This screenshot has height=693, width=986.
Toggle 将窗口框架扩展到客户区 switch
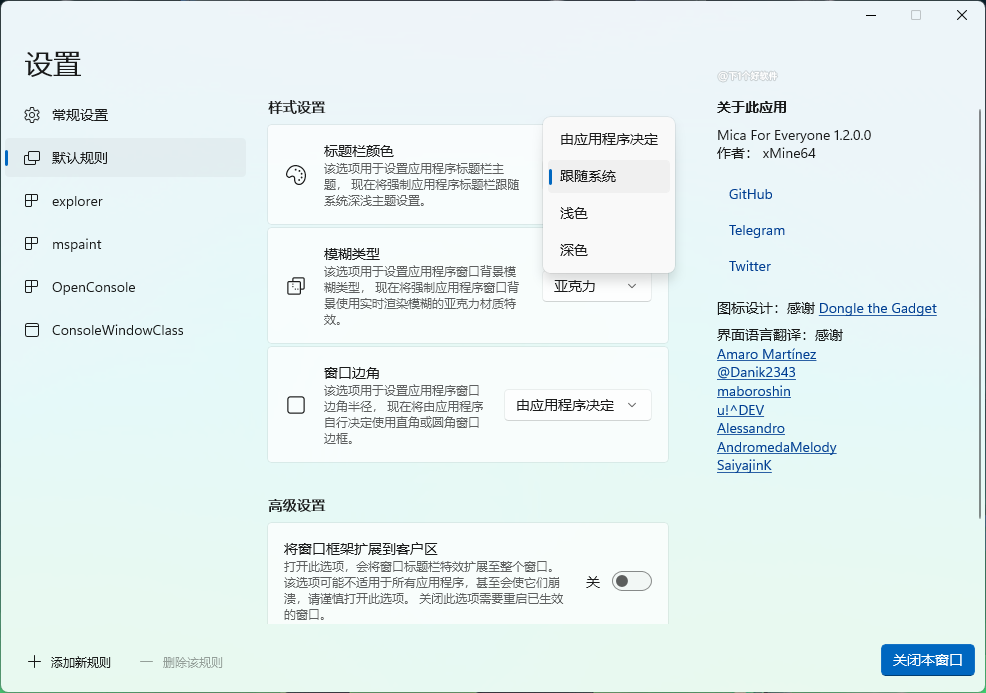click(x=631, y=581)
